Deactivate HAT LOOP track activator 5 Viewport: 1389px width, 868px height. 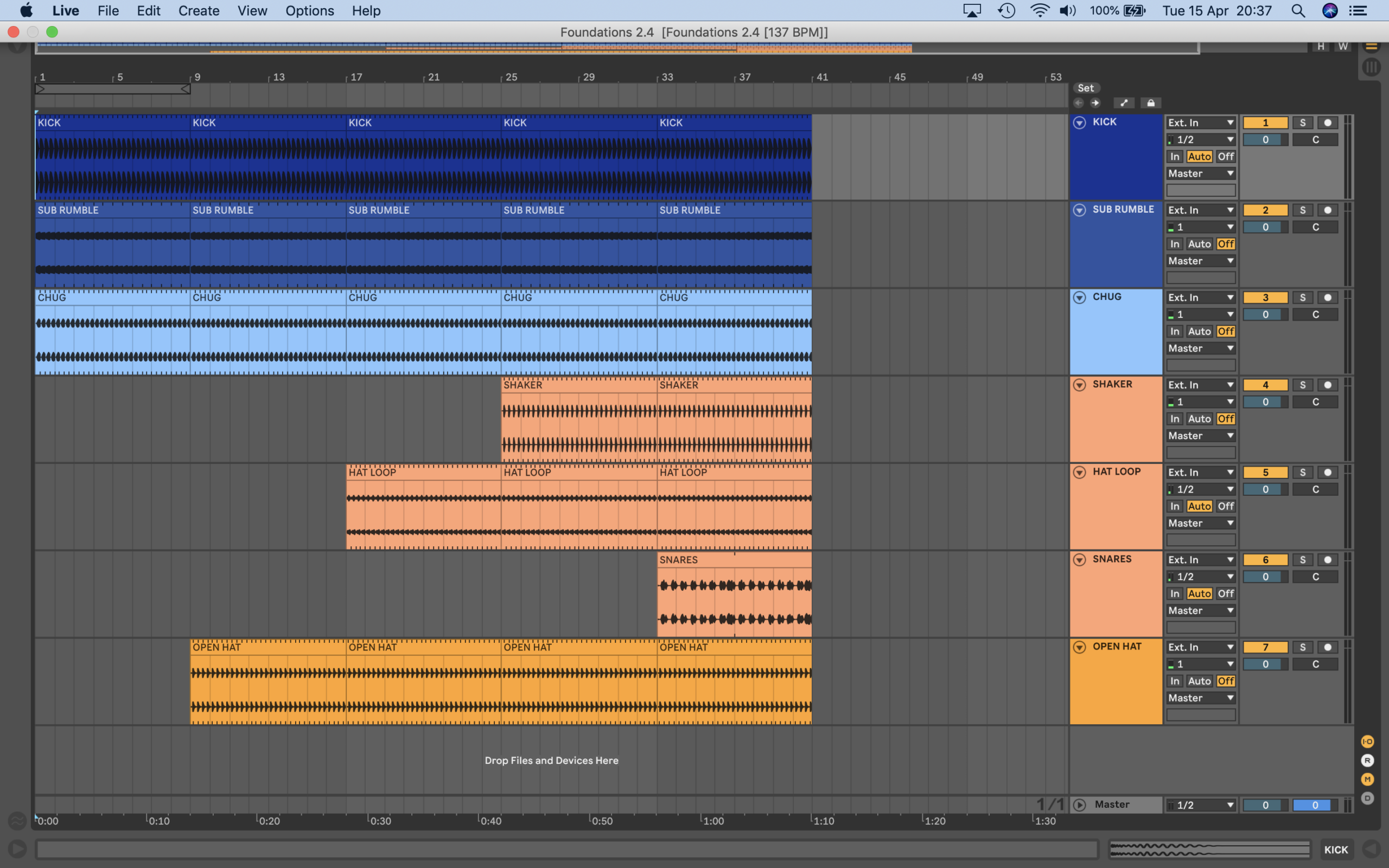pos(1265,473)
